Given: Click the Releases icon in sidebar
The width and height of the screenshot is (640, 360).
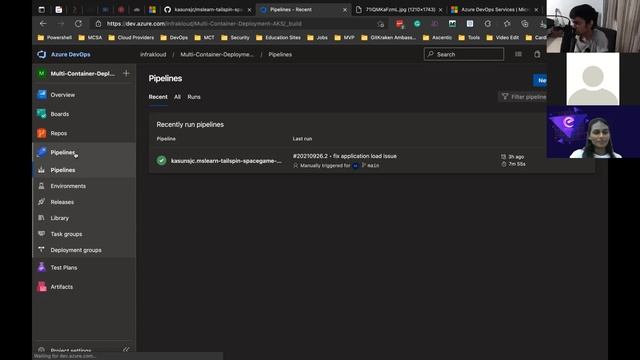Looking at the screenshot, I should (41, 202).
